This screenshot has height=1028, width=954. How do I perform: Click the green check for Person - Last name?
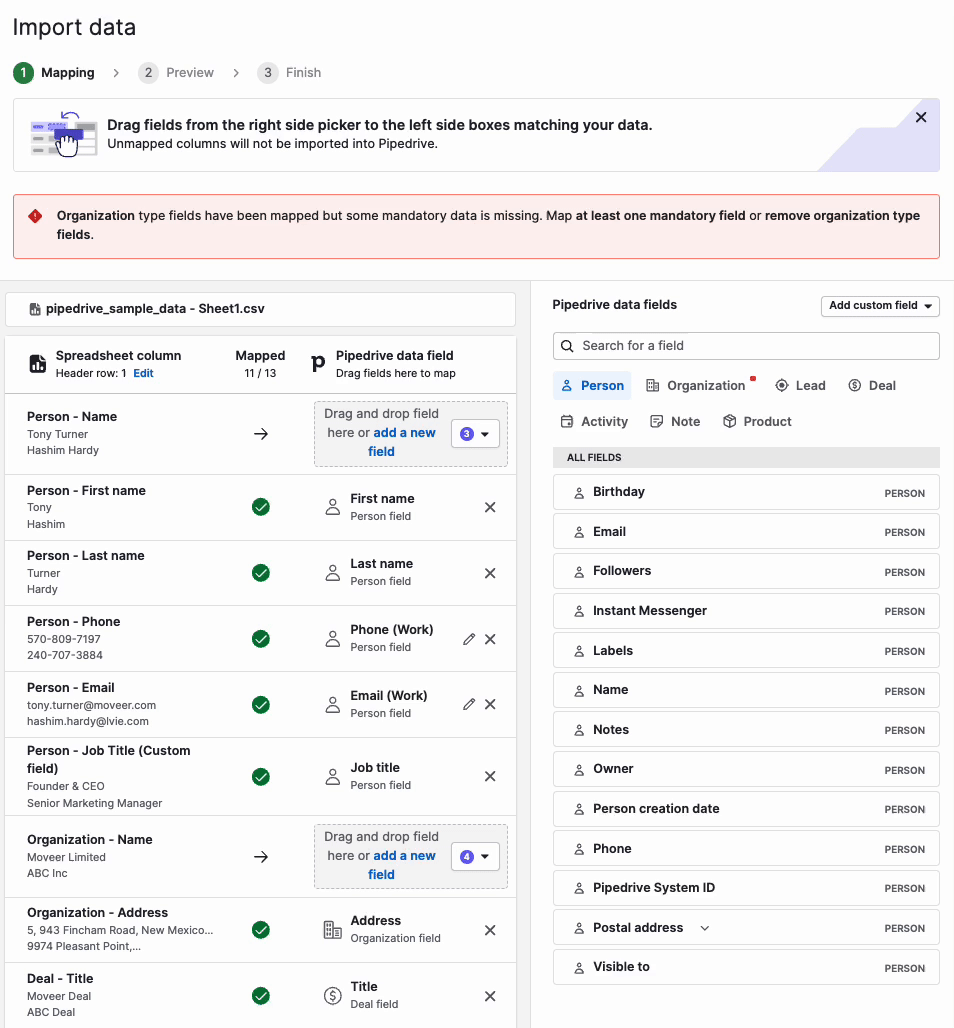coord(261,573)
